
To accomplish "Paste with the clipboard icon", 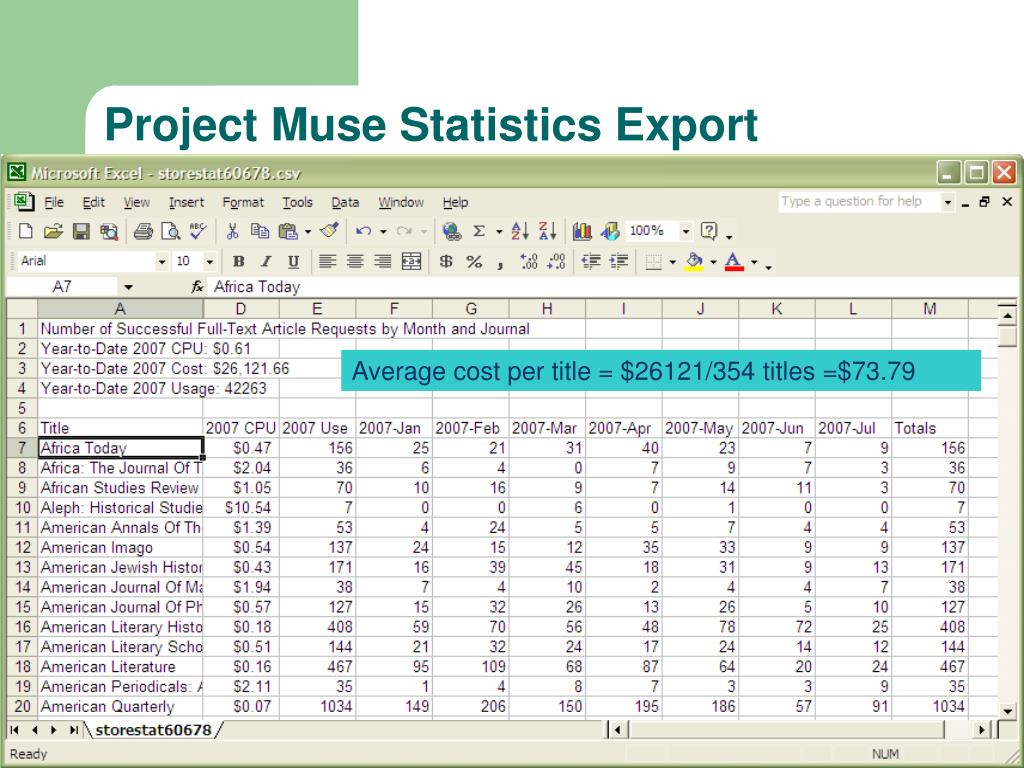I will pos(288,231).
